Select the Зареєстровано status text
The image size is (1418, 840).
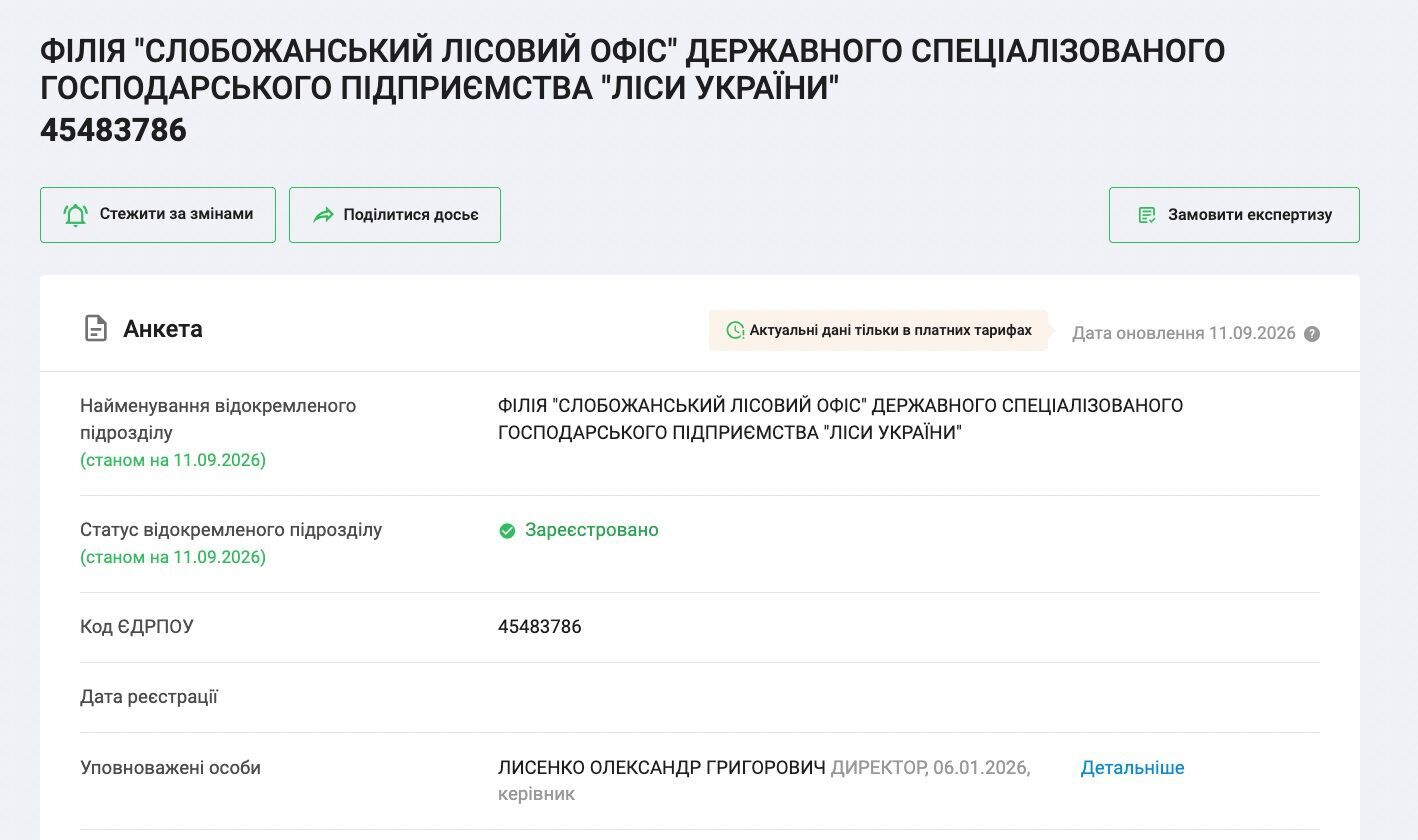point(592,530)
